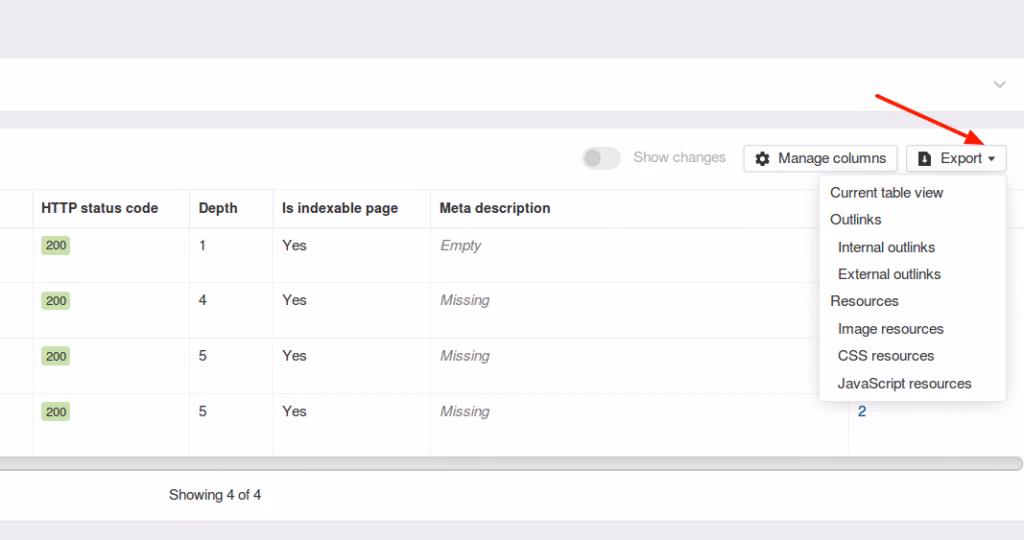Image resolution: width=1024 pixels, height=540 pixels.
Task: Click the Depth column header
Action: tap(218, 208)
